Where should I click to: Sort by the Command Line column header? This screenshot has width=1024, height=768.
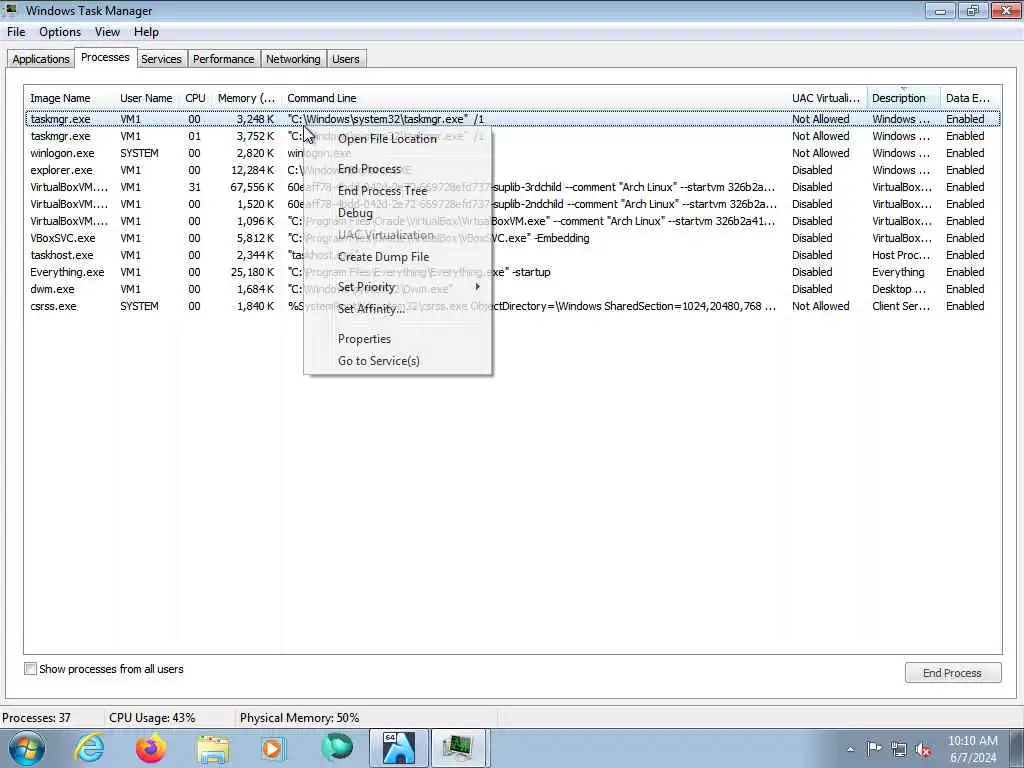coord(534,98)
